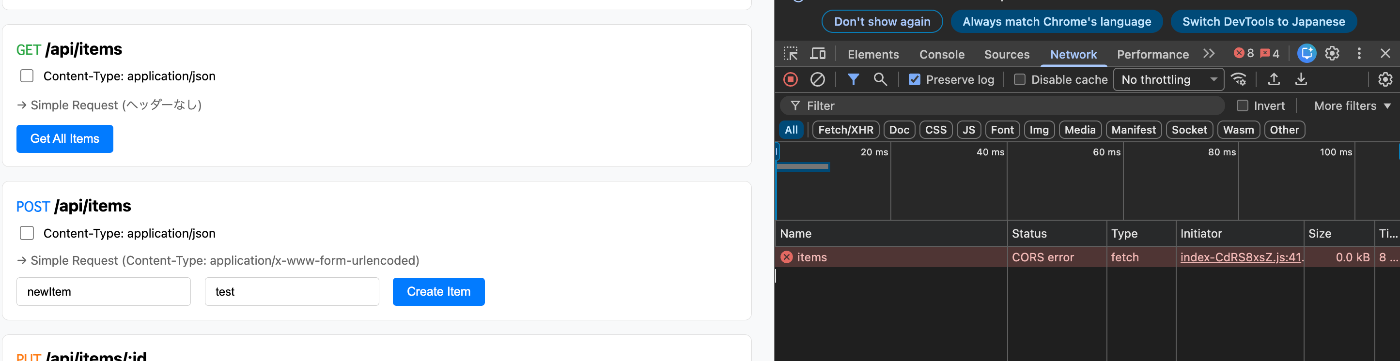This screenshot has height=361, width=1400.
Task: Click Switch DevTools to Japanese
Action: pos(1264,21)
